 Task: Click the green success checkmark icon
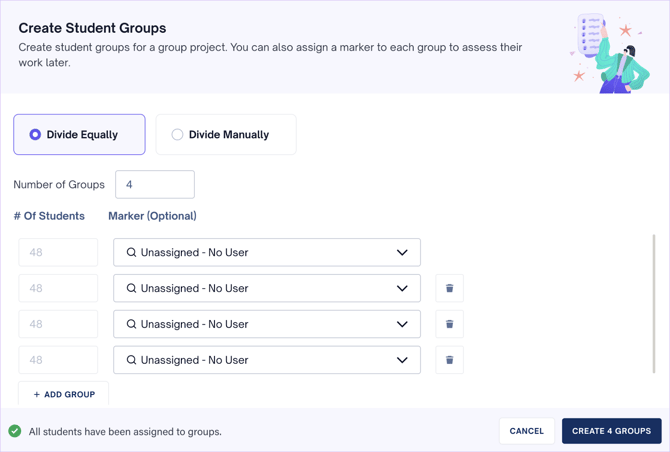tap(15, 431)
